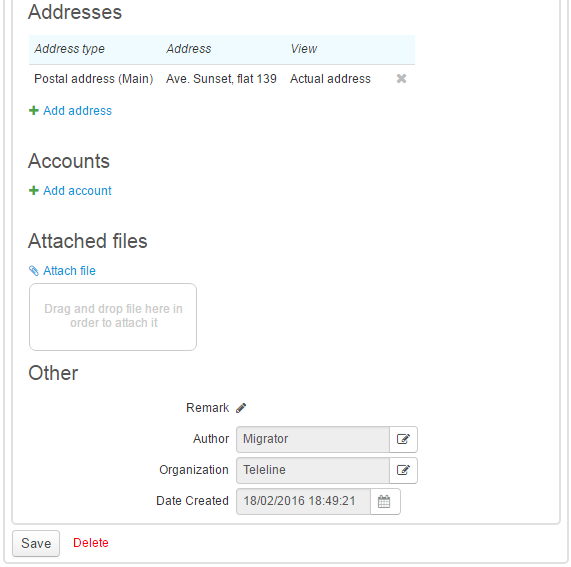Click the Organization field showing Teleline
Screen dimensions: 571x567
pyautogui.click(x=313, y=470)
